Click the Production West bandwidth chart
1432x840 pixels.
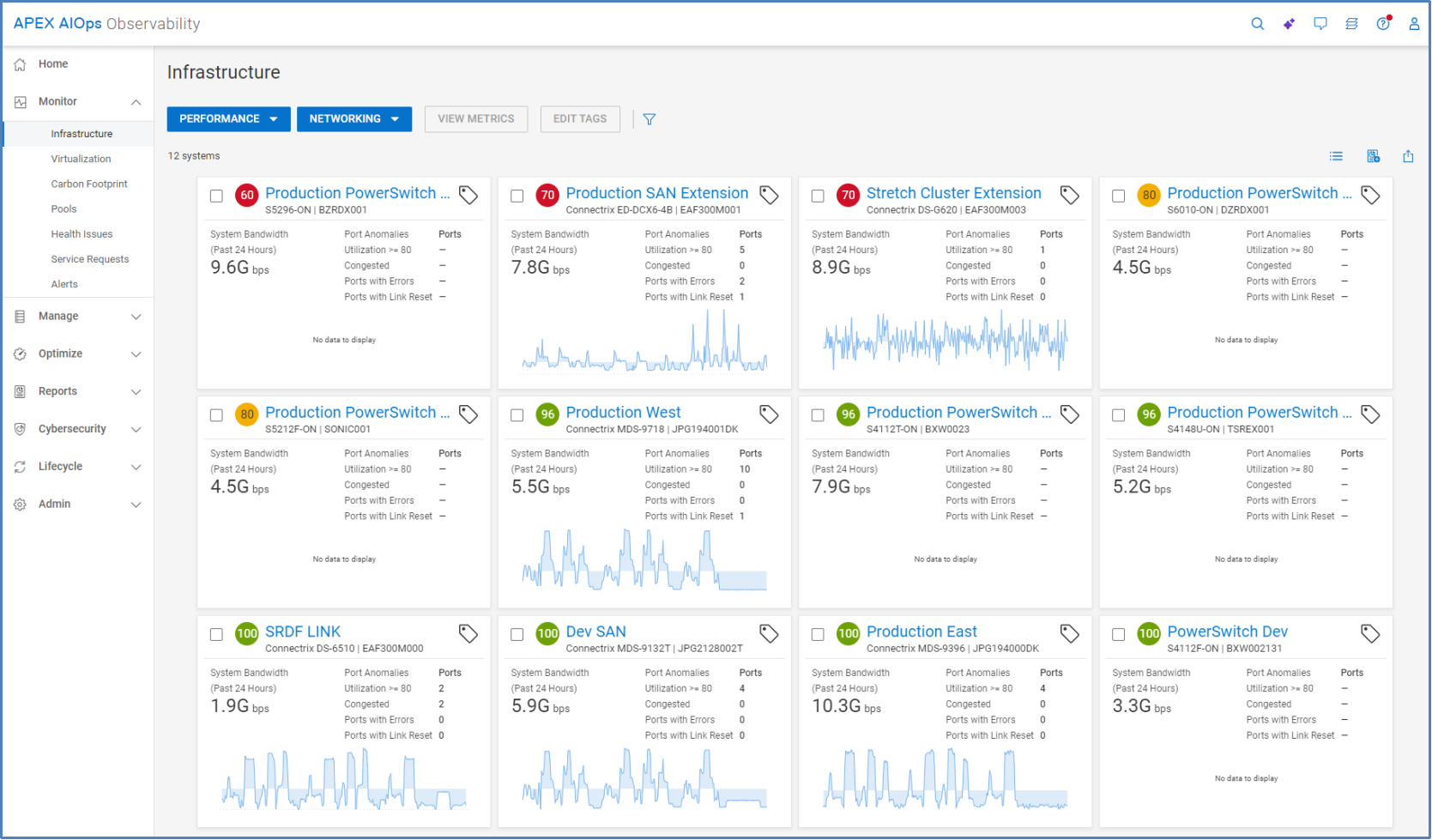[x=644, y=559]
